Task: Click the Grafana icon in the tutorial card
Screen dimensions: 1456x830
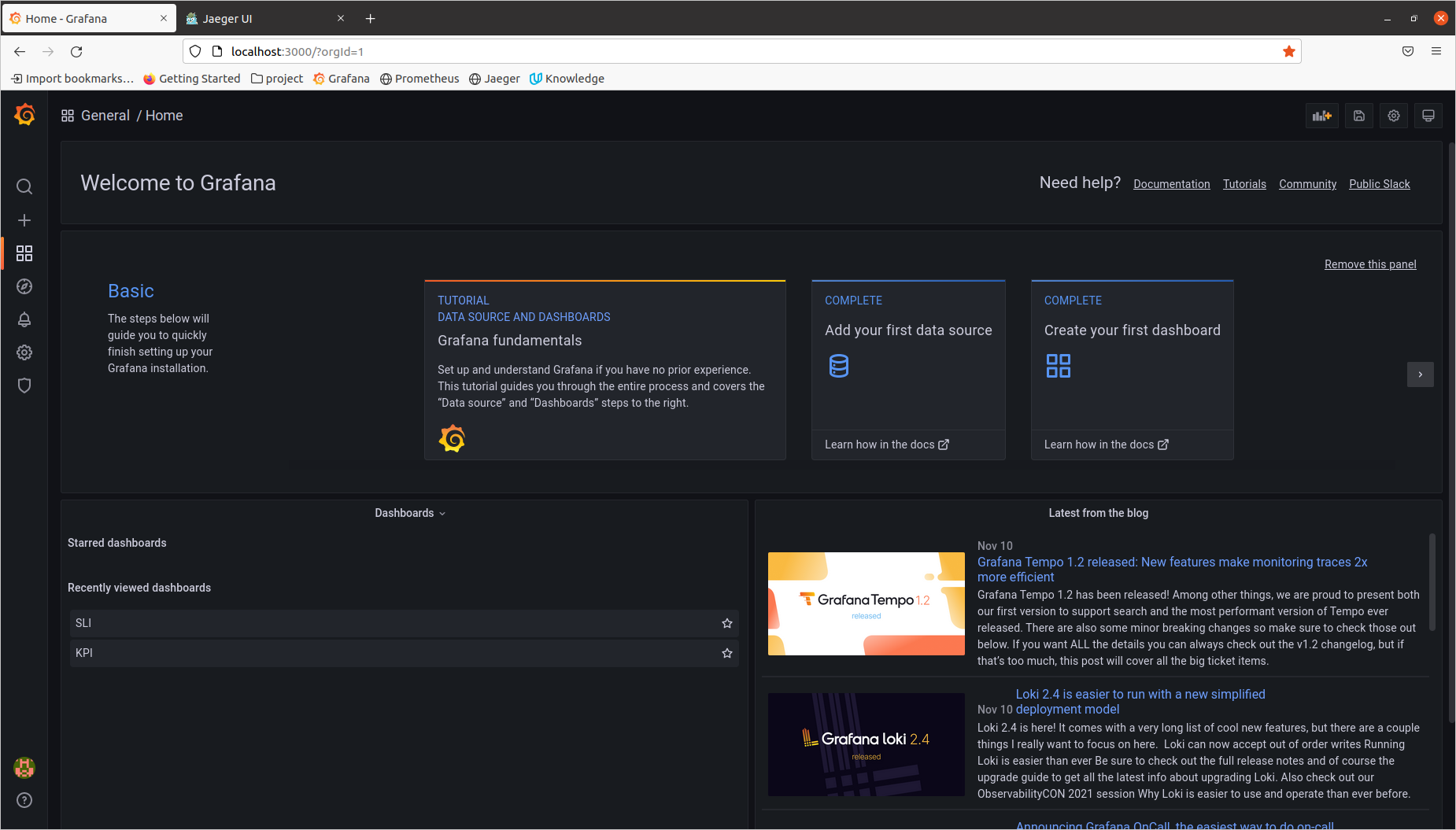Action: click(452, 438)
